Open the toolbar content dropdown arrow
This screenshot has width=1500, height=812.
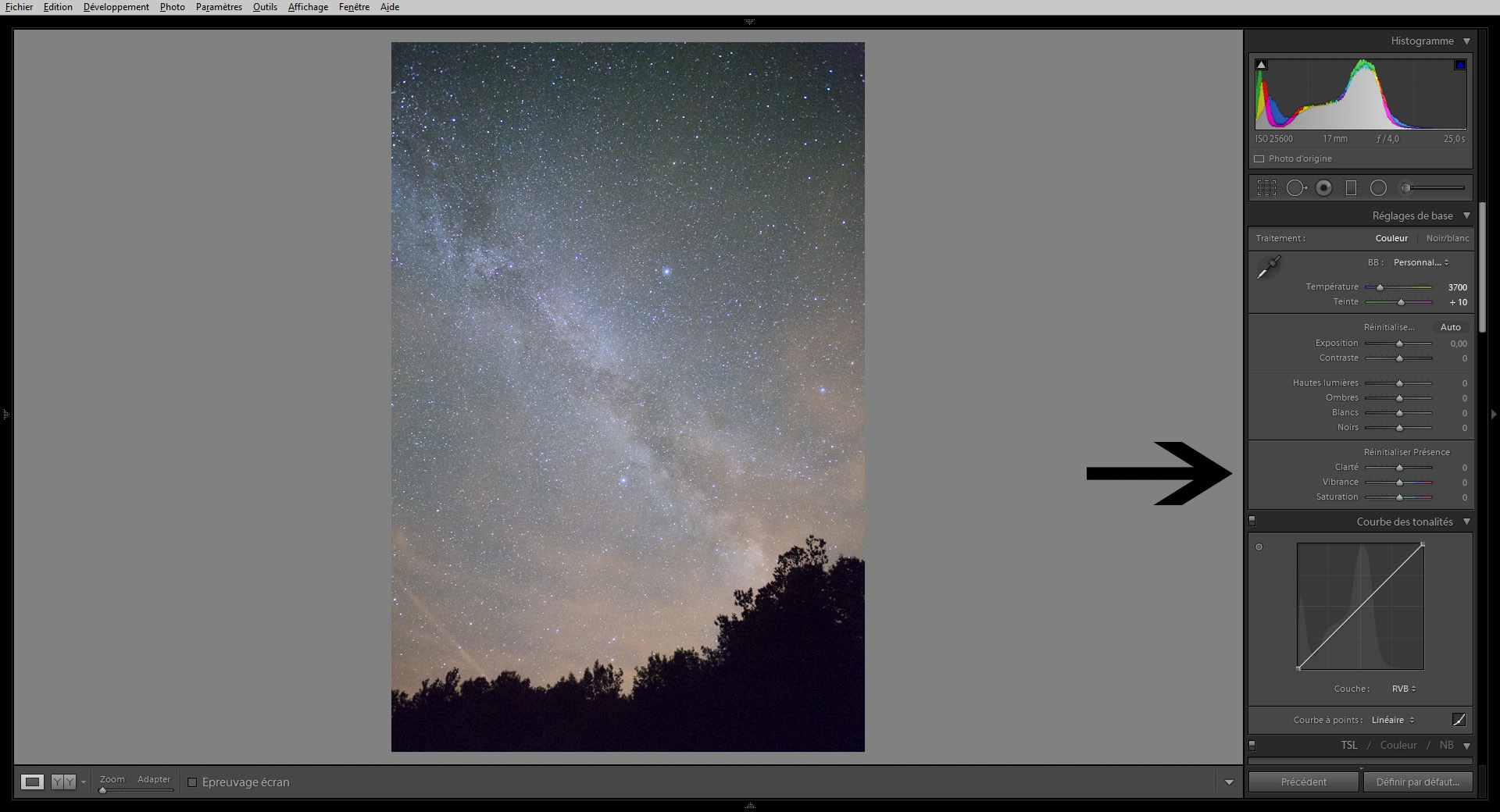click(1229, 782)
